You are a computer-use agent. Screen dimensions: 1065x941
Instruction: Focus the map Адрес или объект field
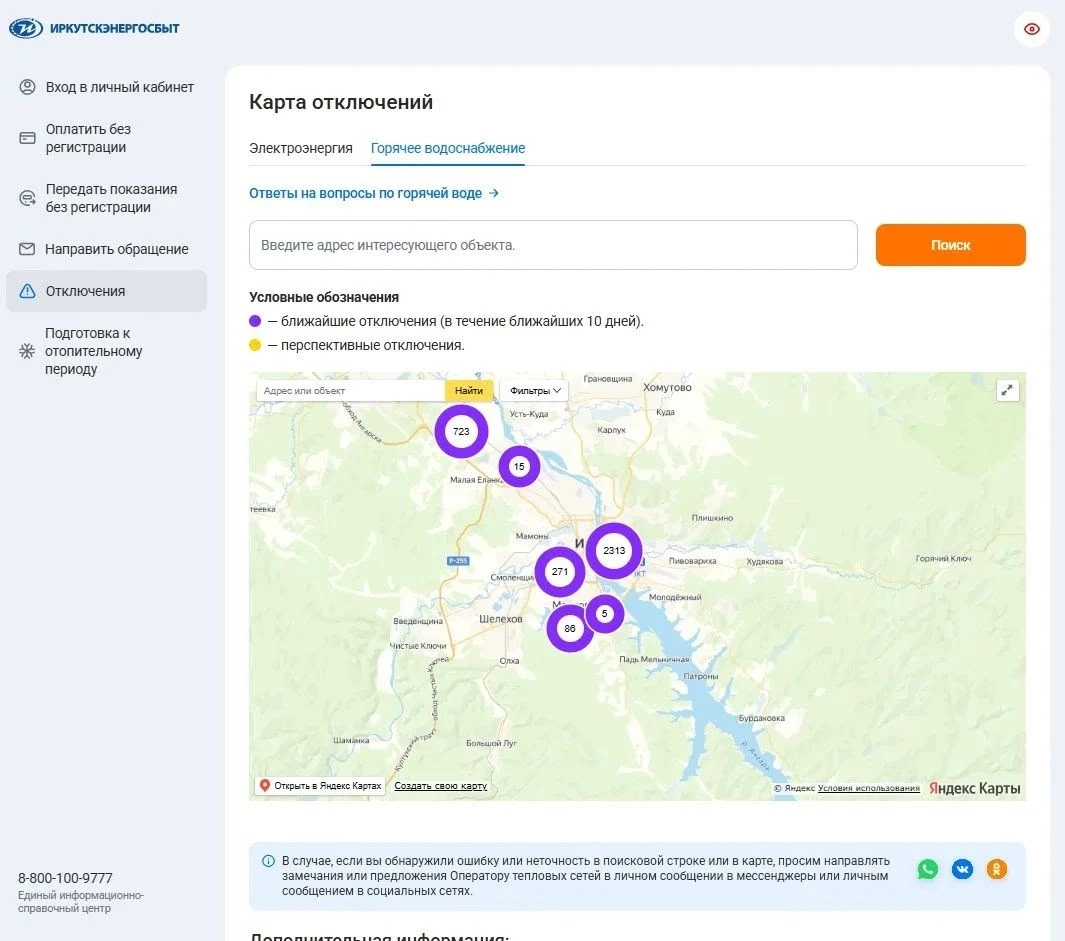pyautogui.click(x=350, y=391)
